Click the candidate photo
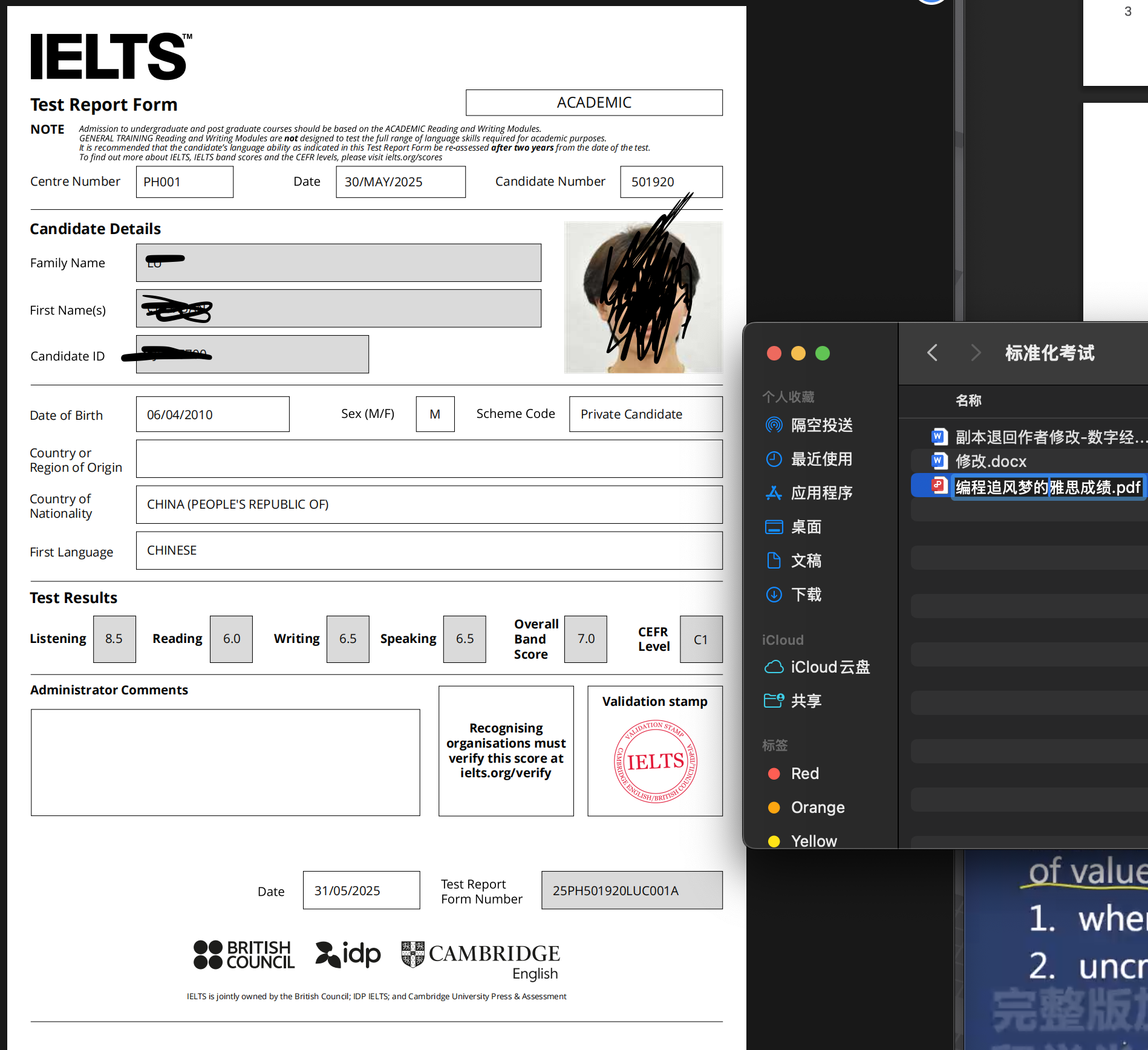The height and width of the screenshot is (1050, 1148). point(643,297)
